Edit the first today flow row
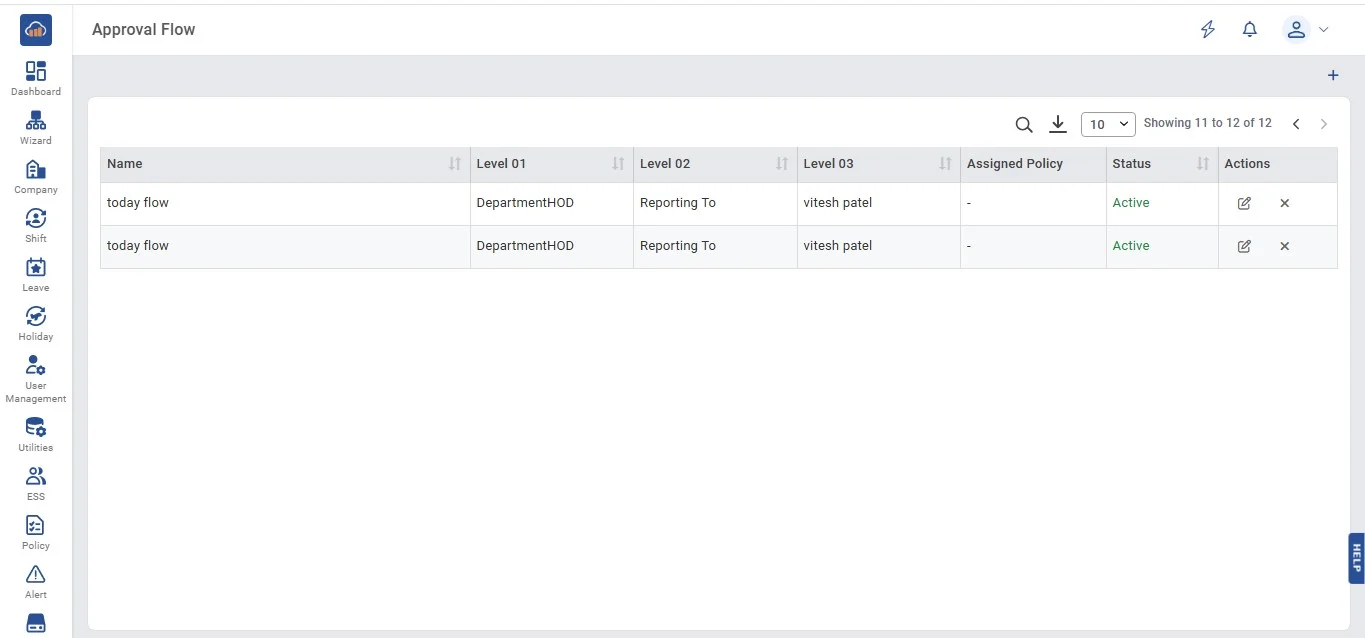This screenshot has height=638, width=1365. click(1244, 203)
